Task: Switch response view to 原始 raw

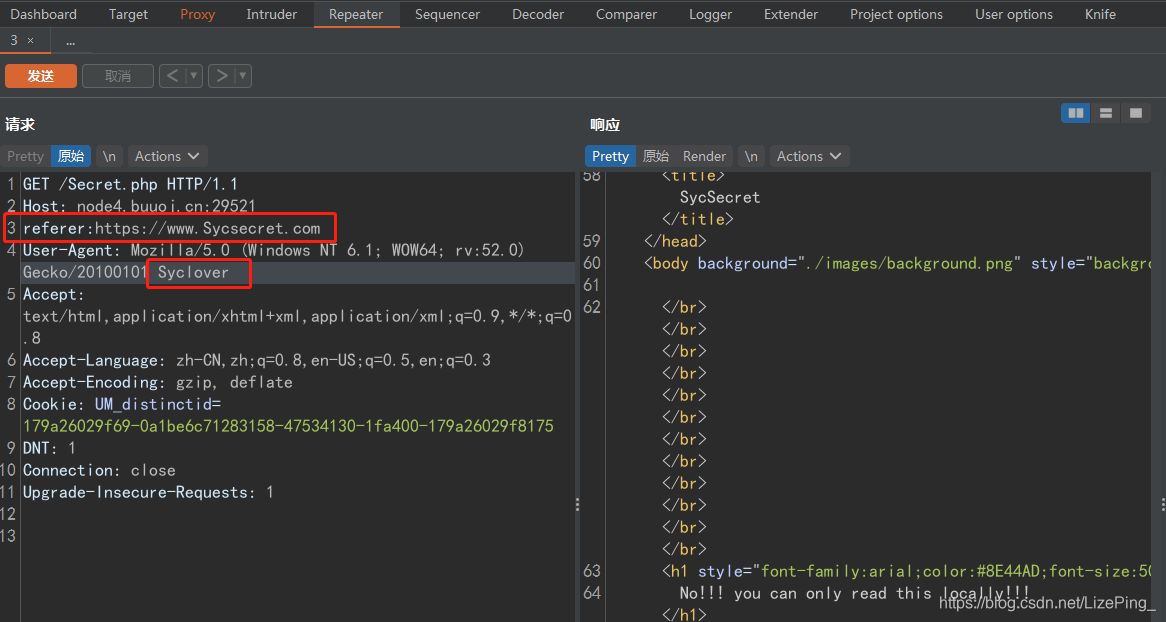Action: click(655, 156)
